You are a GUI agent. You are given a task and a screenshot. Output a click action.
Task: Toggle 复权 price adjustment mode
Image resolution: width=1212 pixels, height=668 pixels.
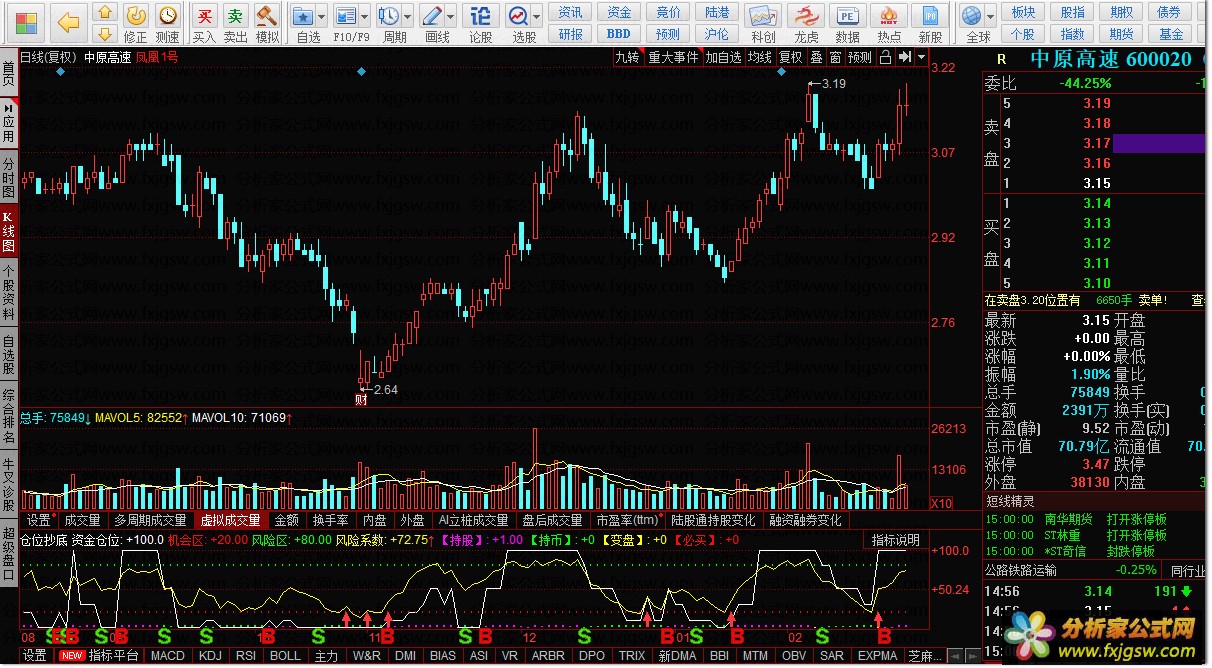click(791, 57)
